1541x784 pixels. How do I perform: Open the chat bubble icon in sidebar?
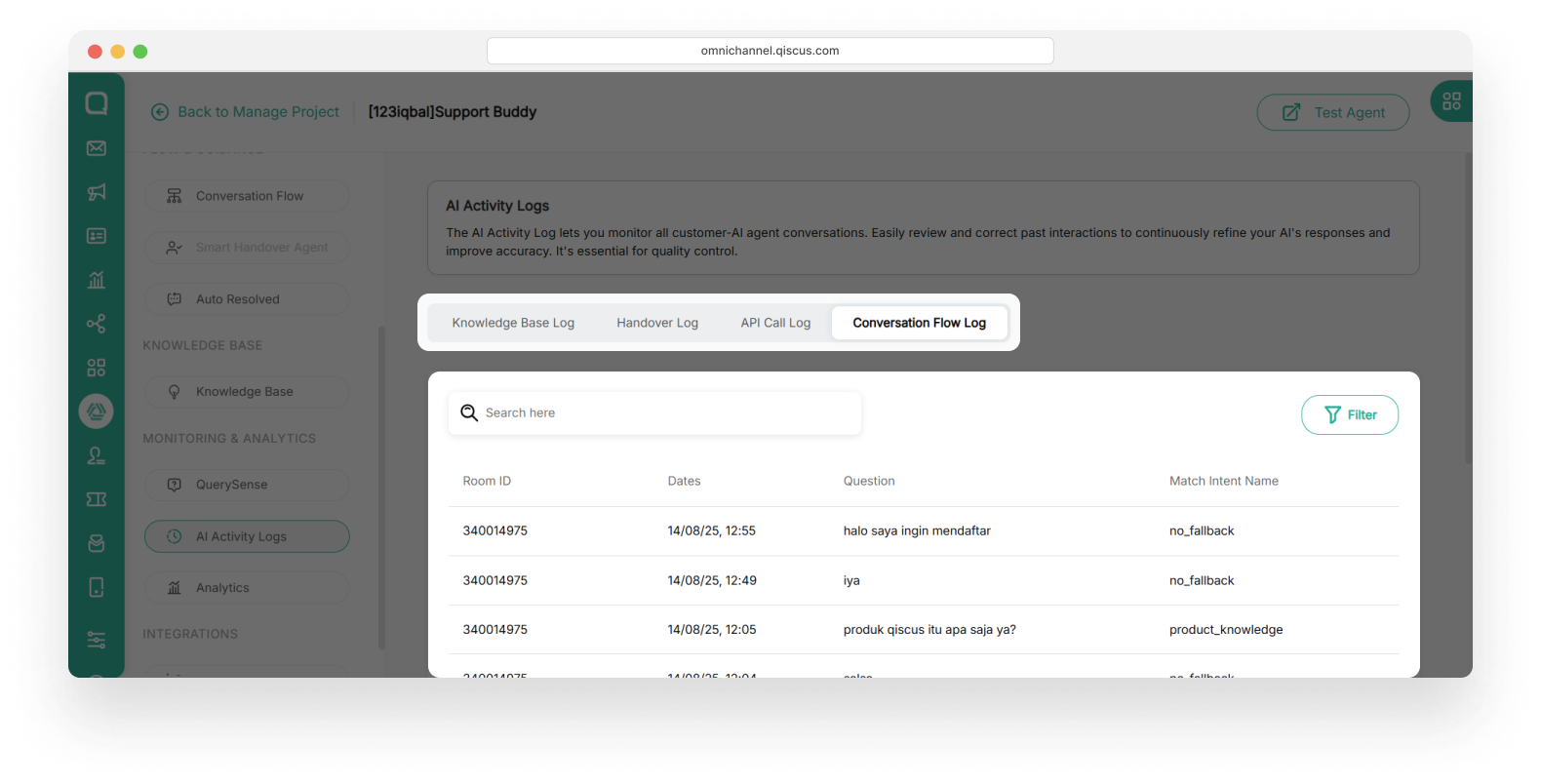(97, 103)
